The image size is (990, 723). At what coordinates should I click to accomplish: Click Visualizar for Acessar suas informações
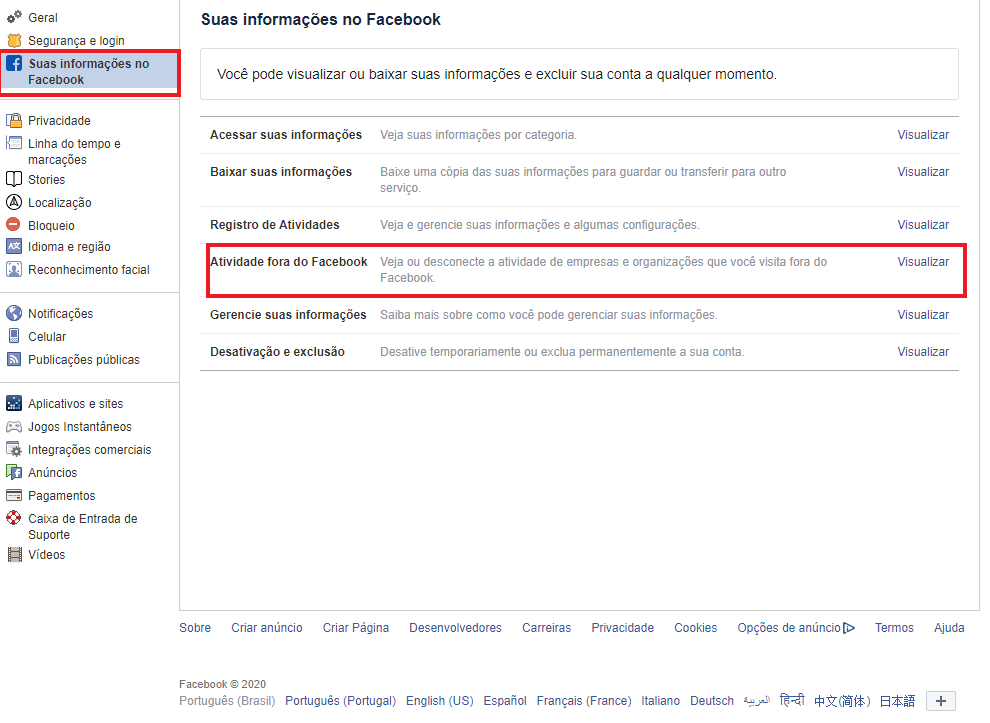coord(923,134)
